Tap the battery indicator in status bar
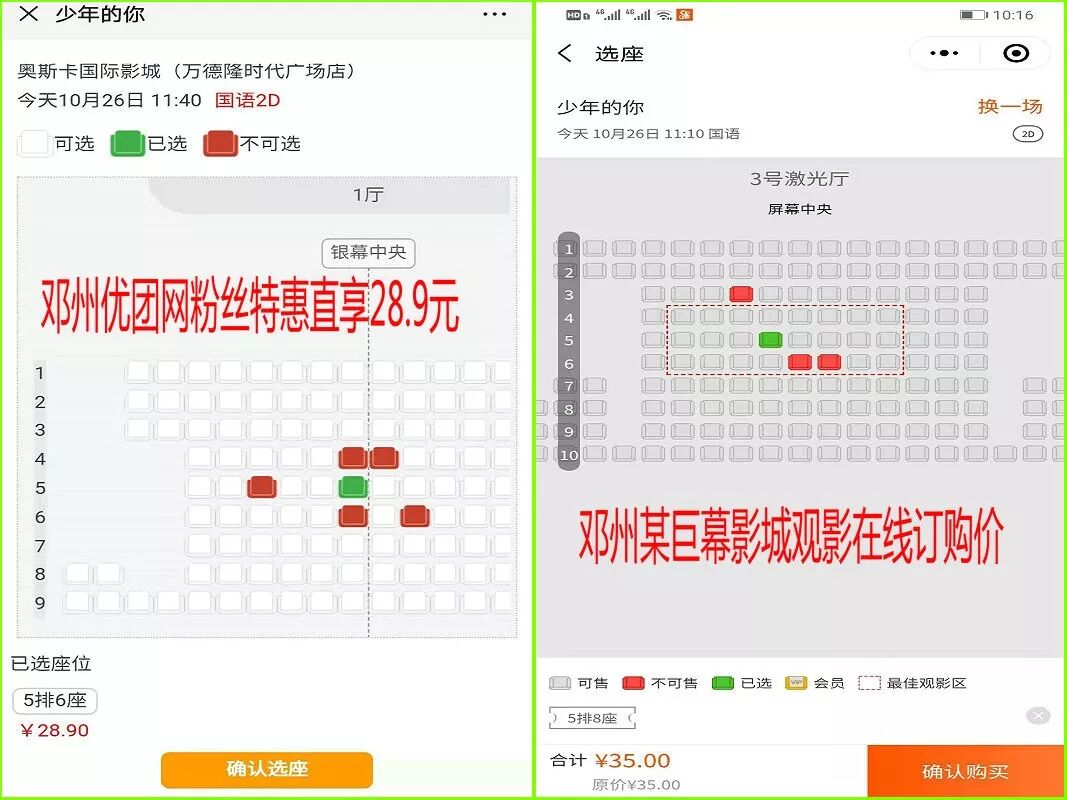 pos(973,14)
